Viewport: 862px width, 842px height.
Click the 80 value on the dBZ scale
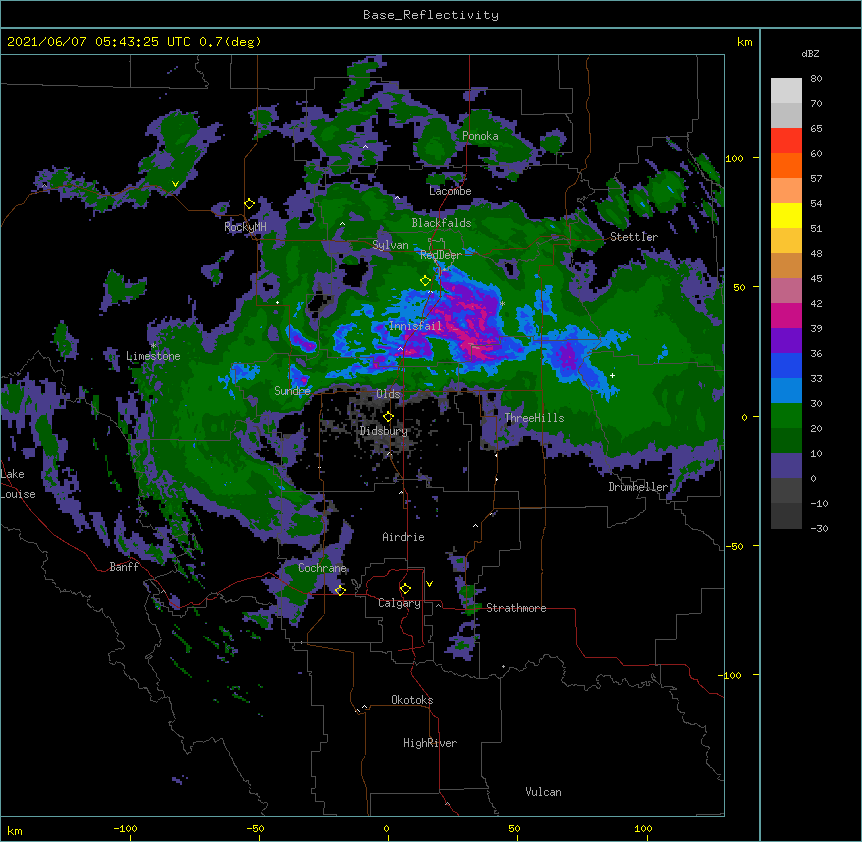point(816,79)
